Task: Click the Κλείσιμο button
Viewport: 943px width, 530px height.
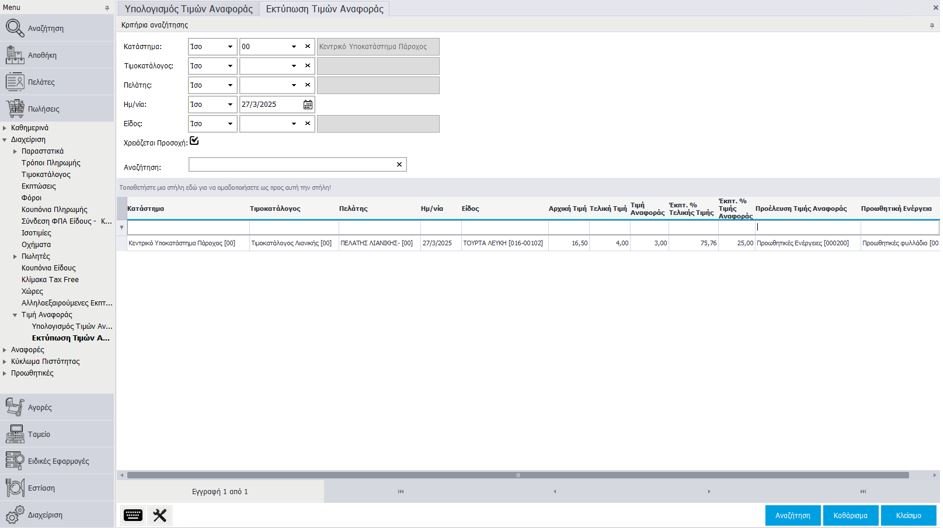Action: pyautogui.click(x=908, y=515)
